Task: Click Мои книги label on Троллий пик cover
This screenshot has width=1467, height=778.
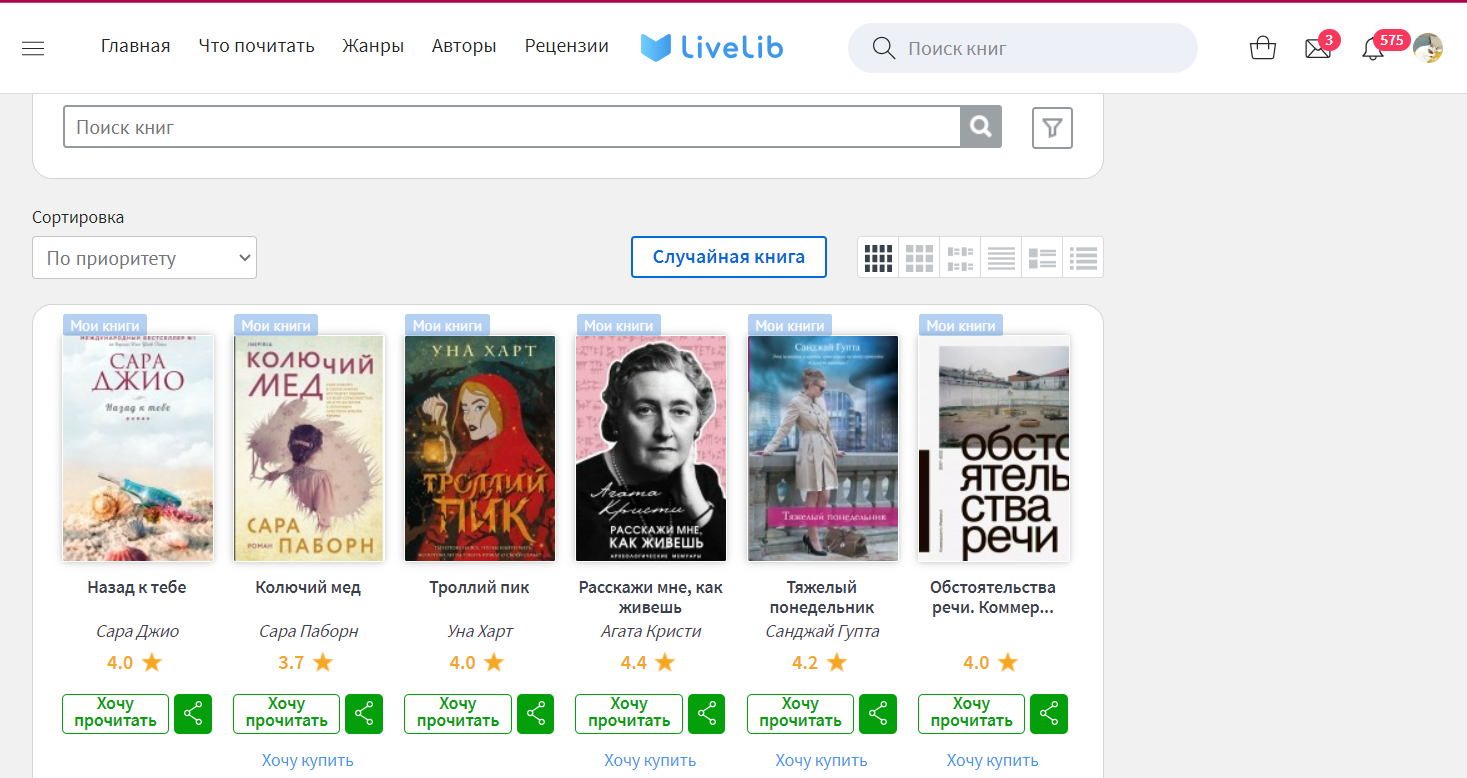Action: (x=447, y=325)
